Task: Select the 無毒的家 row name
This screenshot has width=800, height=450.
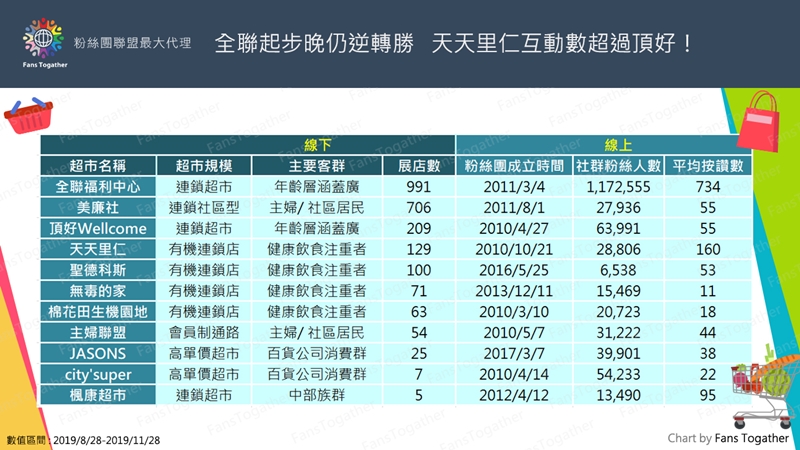Action: coord(98,291)
